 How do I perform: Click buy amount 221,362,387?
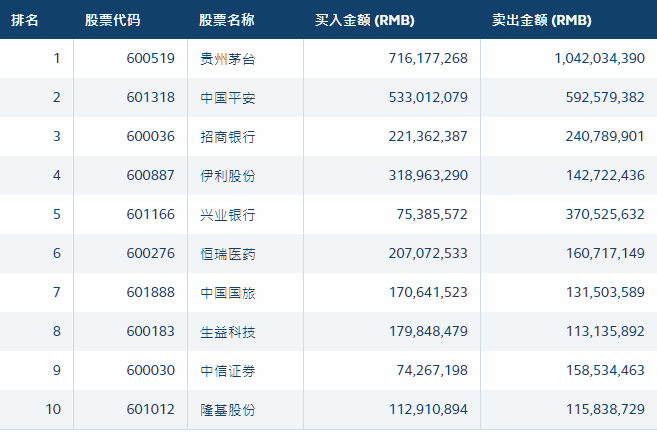[428, 136]
